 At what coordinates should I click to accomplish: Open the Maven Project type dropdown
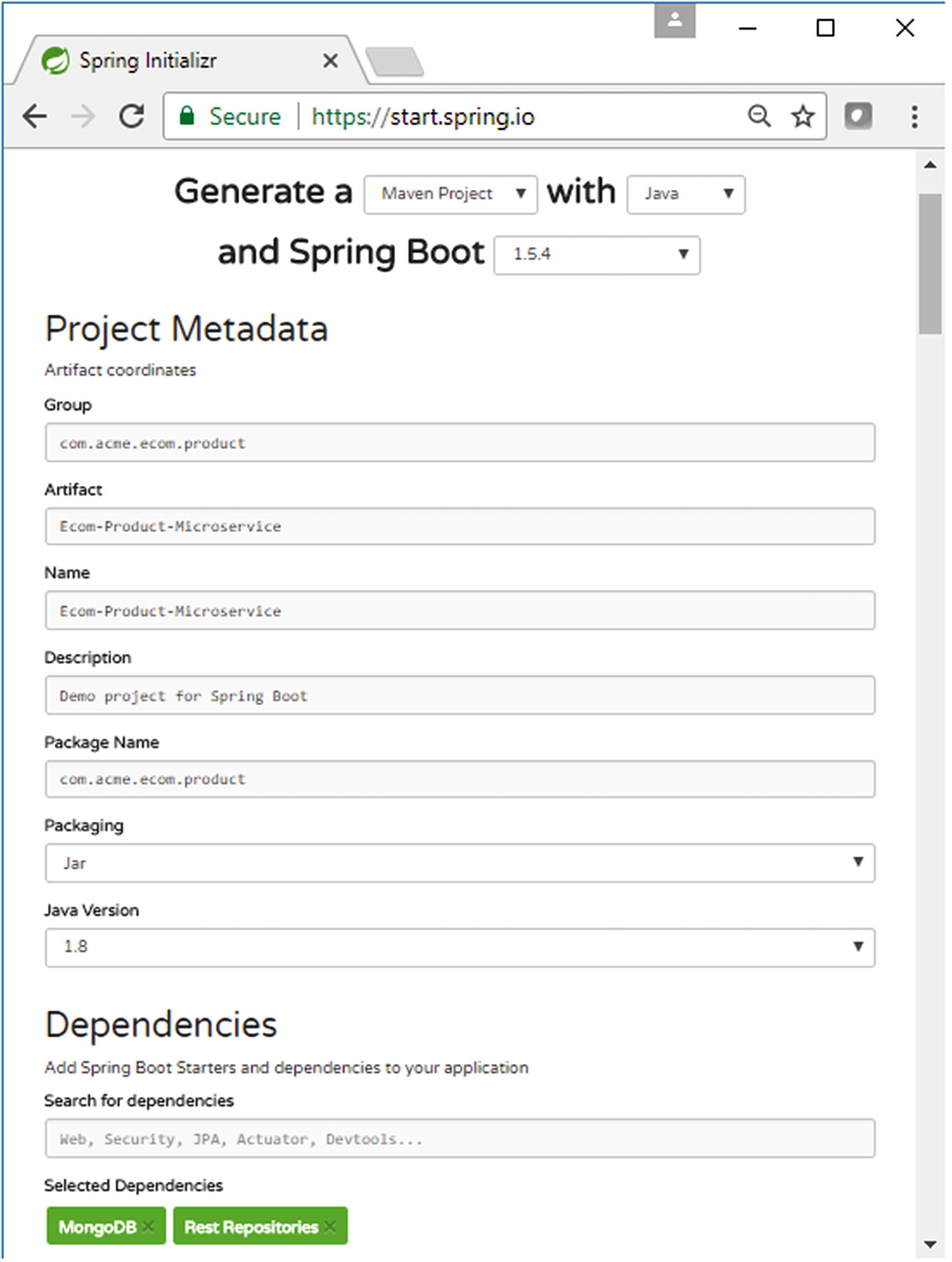[451, 195]
